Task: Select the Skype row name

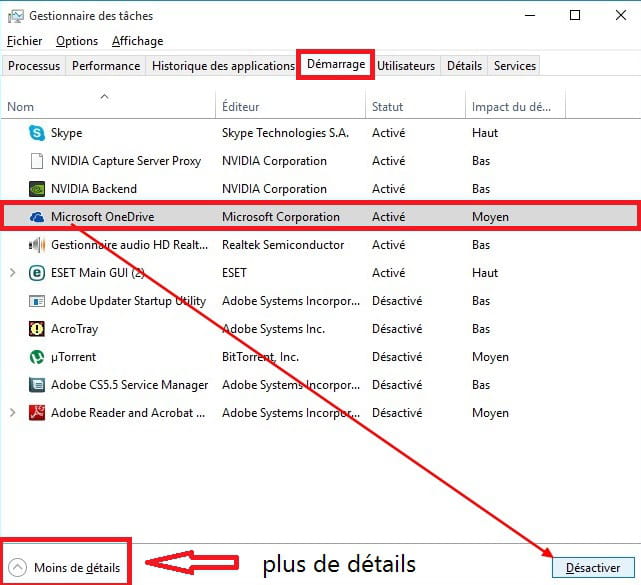Action: (66, 133)
